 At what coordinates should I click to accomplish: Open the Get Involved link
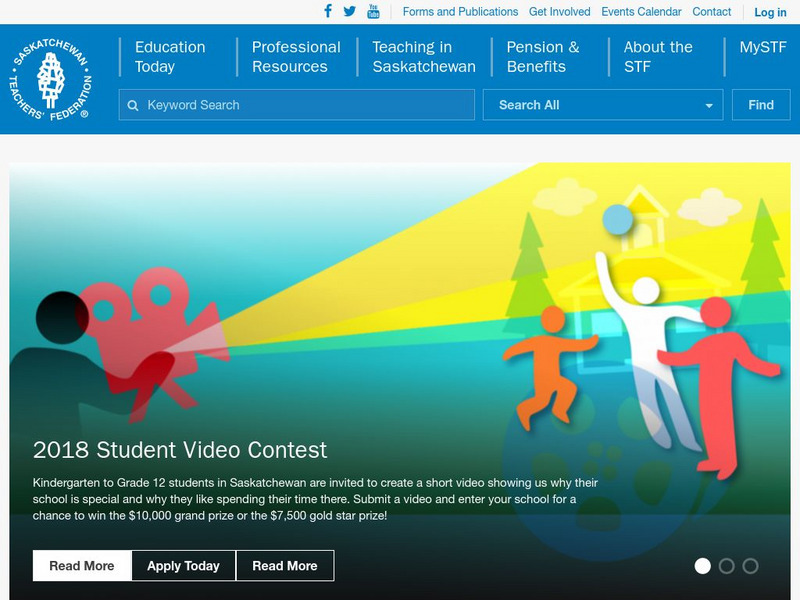[x=559, y=12]
